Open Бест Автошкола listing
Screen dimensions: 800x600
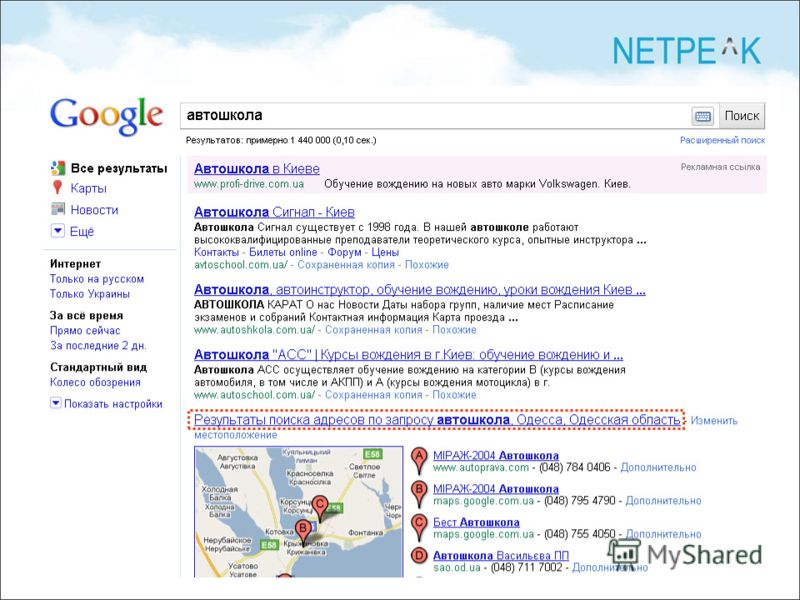click(477, 522)
